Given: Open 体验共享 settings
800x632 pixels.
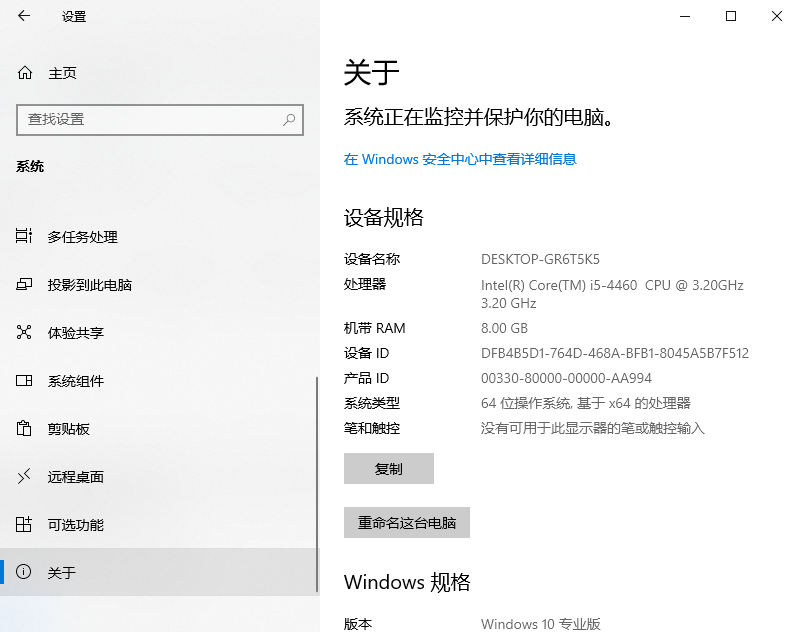Looking at the screenshot, I should point(77,333).
